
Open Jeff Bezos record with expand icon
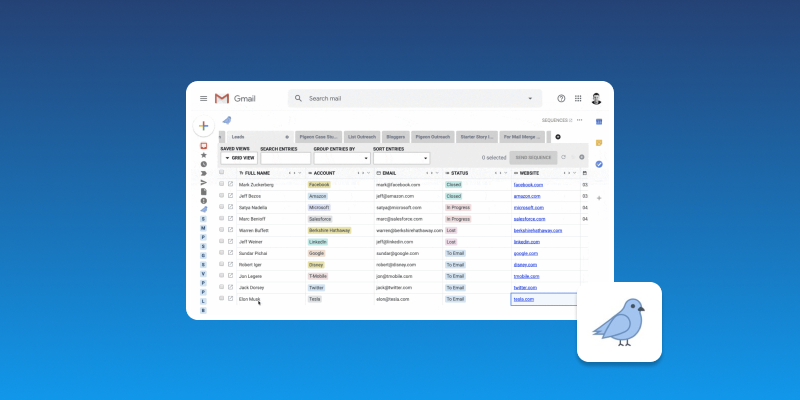230,195
